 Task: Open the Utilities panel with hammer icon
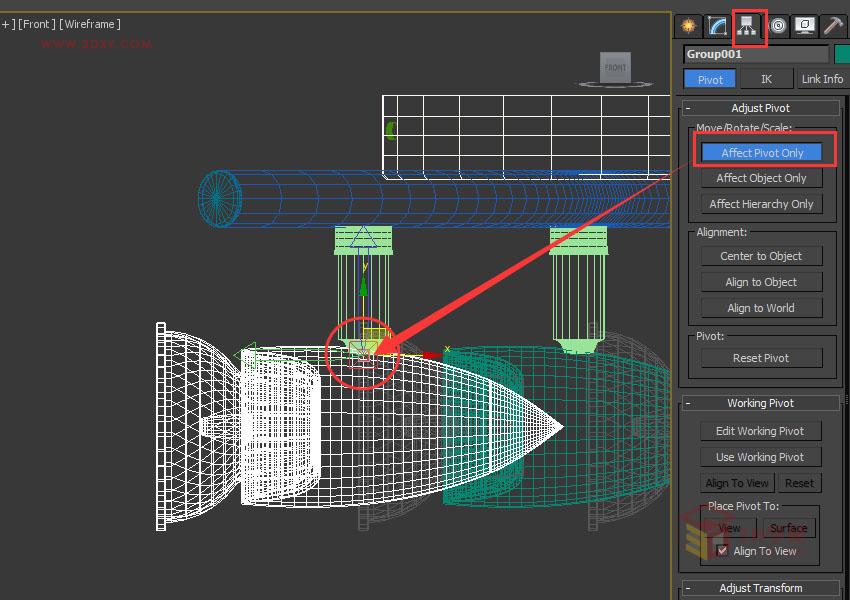tap(835, 26)
